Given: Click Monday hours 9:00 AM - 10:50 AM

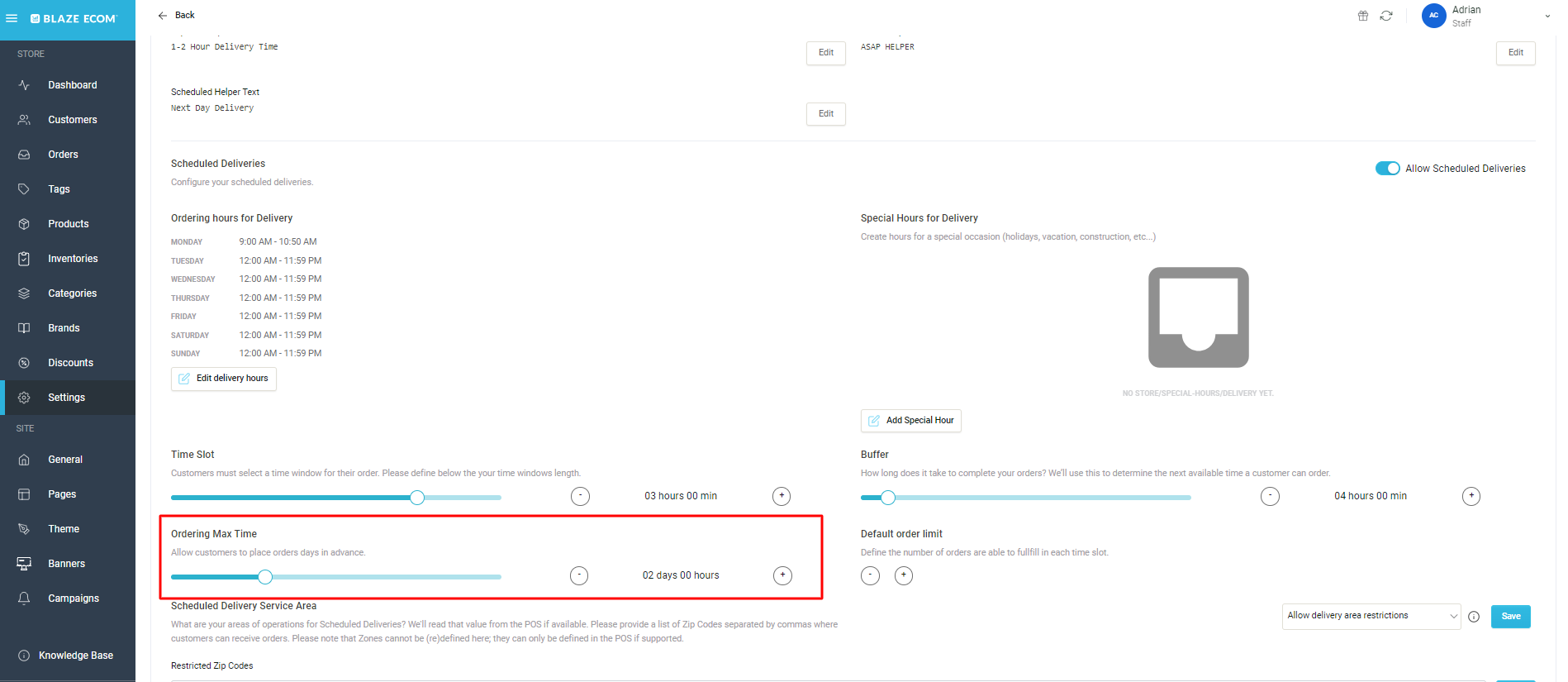Looking at the screenshot, I should [278, 242].
